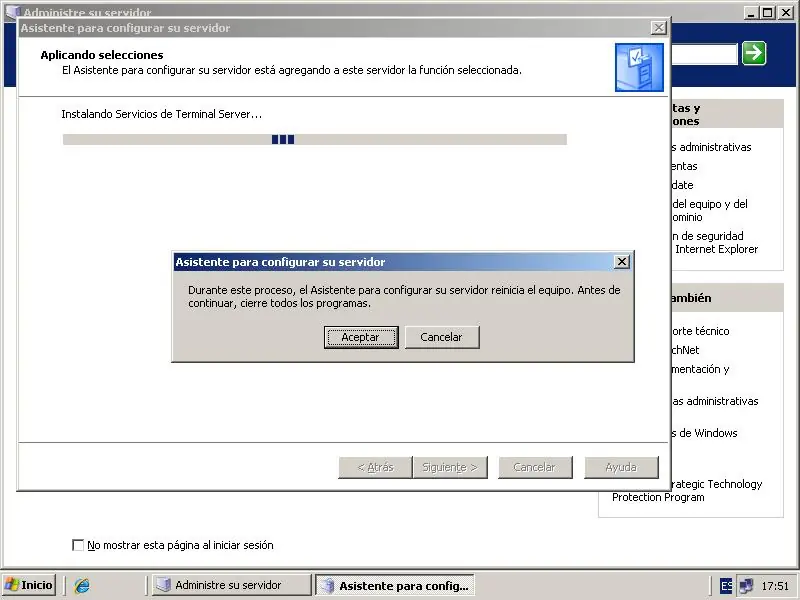Viewport: 800px width, 600px height.
Task: Click the 'Instalando Servicios de Terminal Server...' status text
Action: click(162, 114)
